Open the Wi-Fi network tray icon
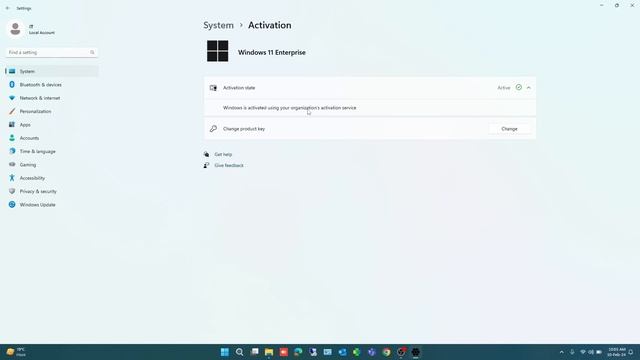The width and height of the screenshot is (640, 360). pos(583,352)
